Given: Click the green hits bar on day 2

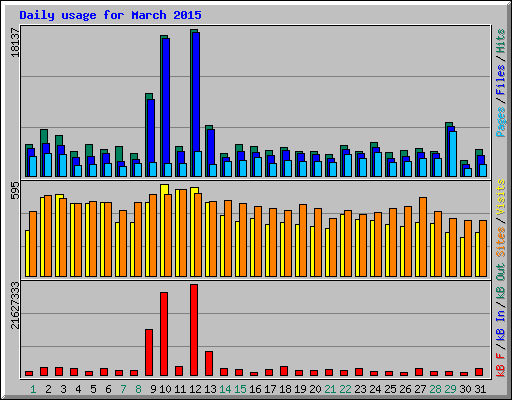Looking at the screenshot, I should point(44,153).
